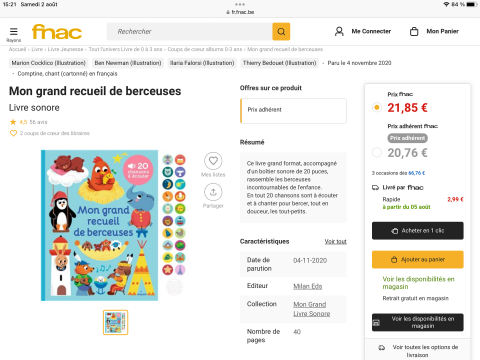
Task: Open the Livre Jeunesse breadcrumb
Action: [x=65, y=49]
